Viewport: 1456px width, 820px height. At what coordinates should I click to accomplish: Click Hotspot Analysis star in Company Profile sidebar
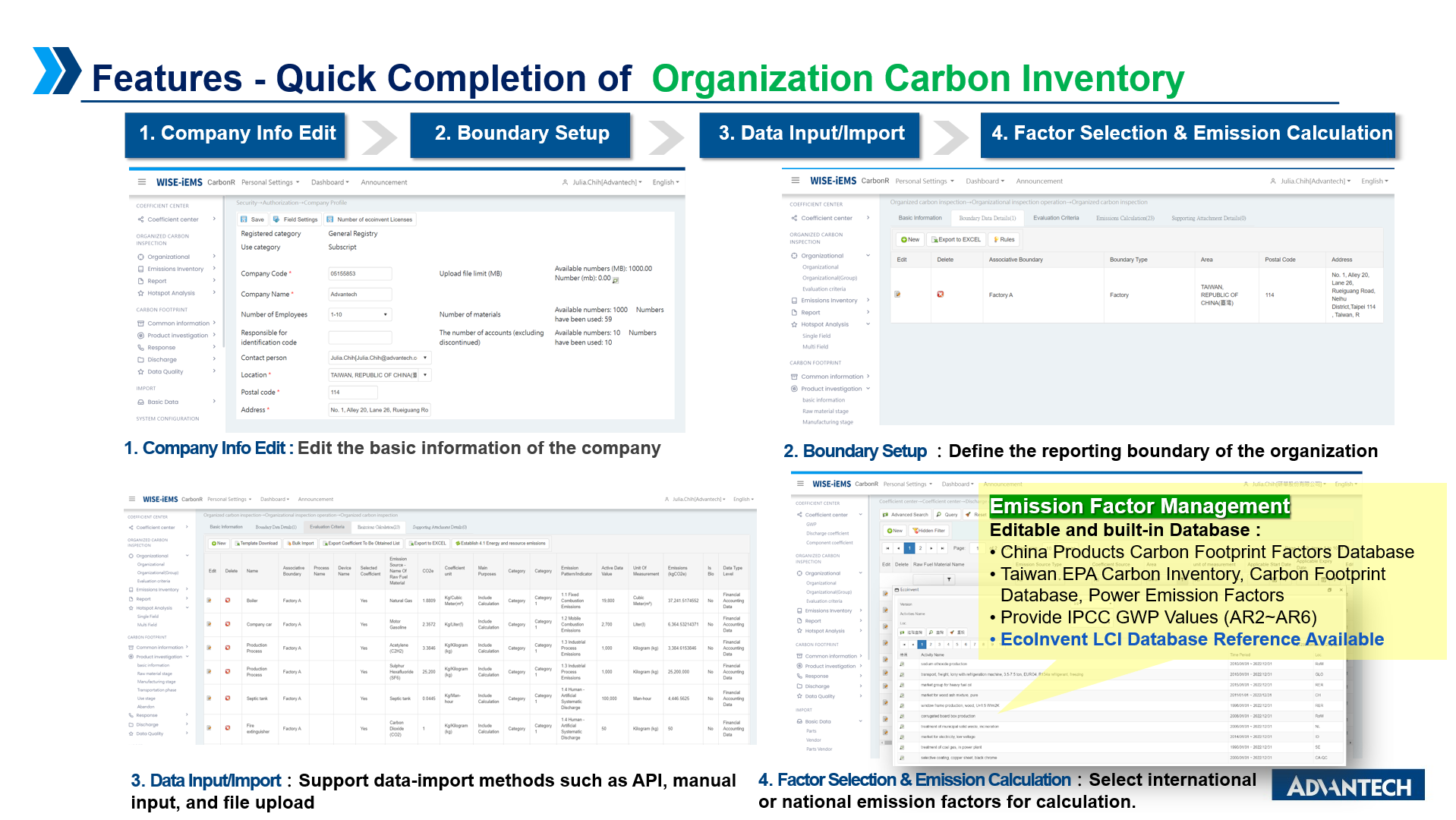click(x=140, y=293)
